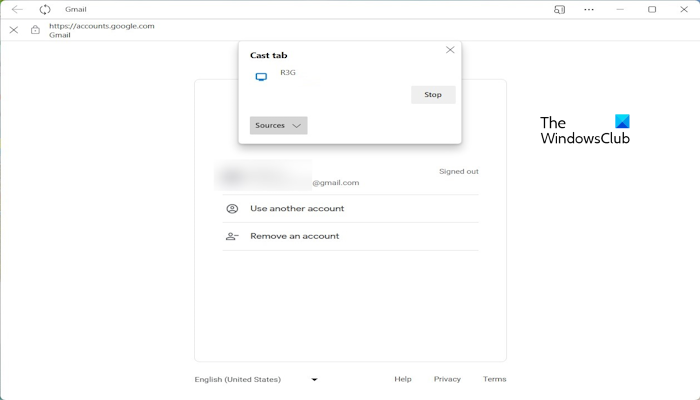The image size is (700, 400).
Task: Choose Remove an account
Action: click(294, 237)
